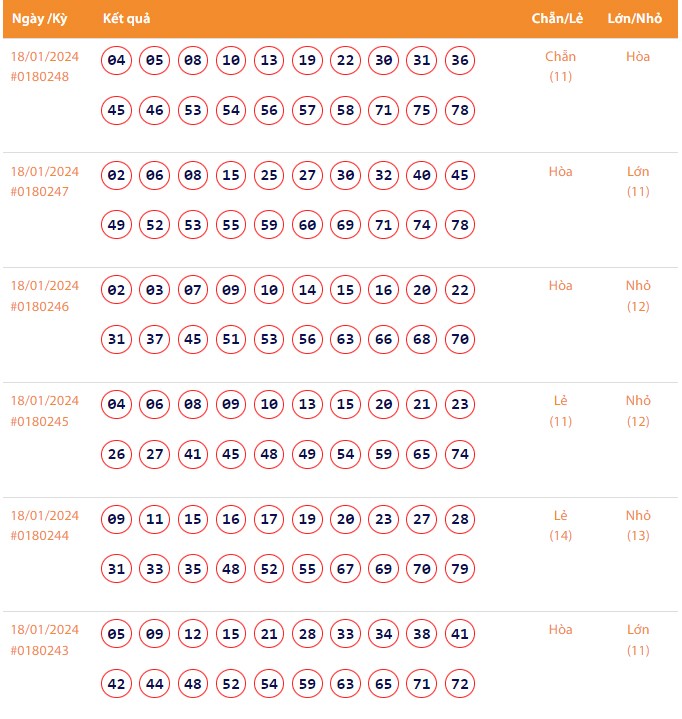Image resolution: width=682 pixels, height=719 pixels.
Task: Click the "Ngày /Kỳ" column header
Action: [x=39, y=19]
